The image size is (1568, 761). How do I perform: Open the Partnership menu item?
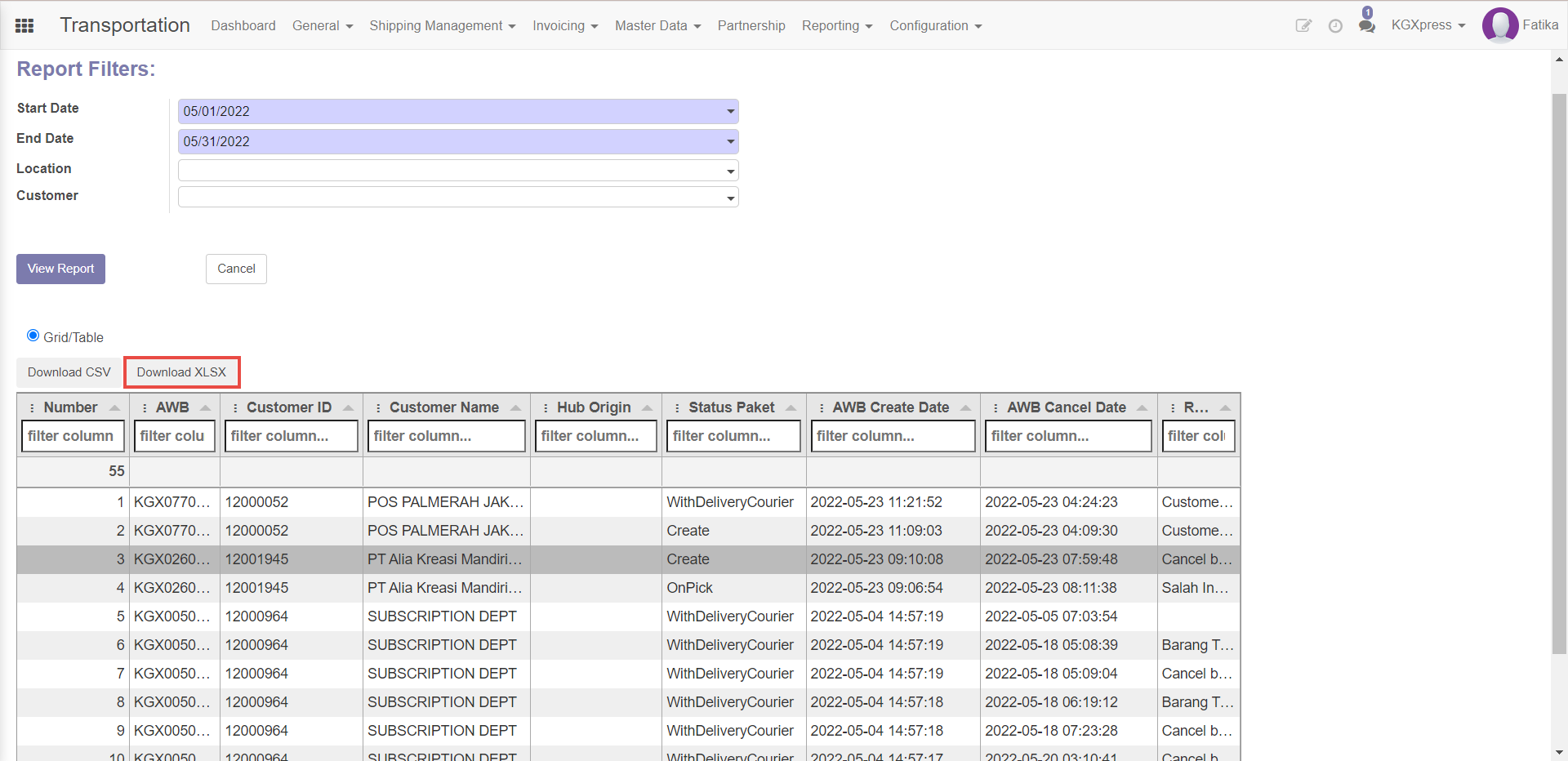pos(751,26)
